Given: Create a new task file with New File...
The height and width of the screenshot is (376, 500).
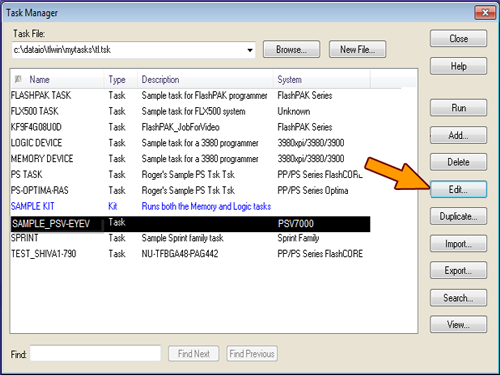Looking at the screenshot, I should 357,49.
